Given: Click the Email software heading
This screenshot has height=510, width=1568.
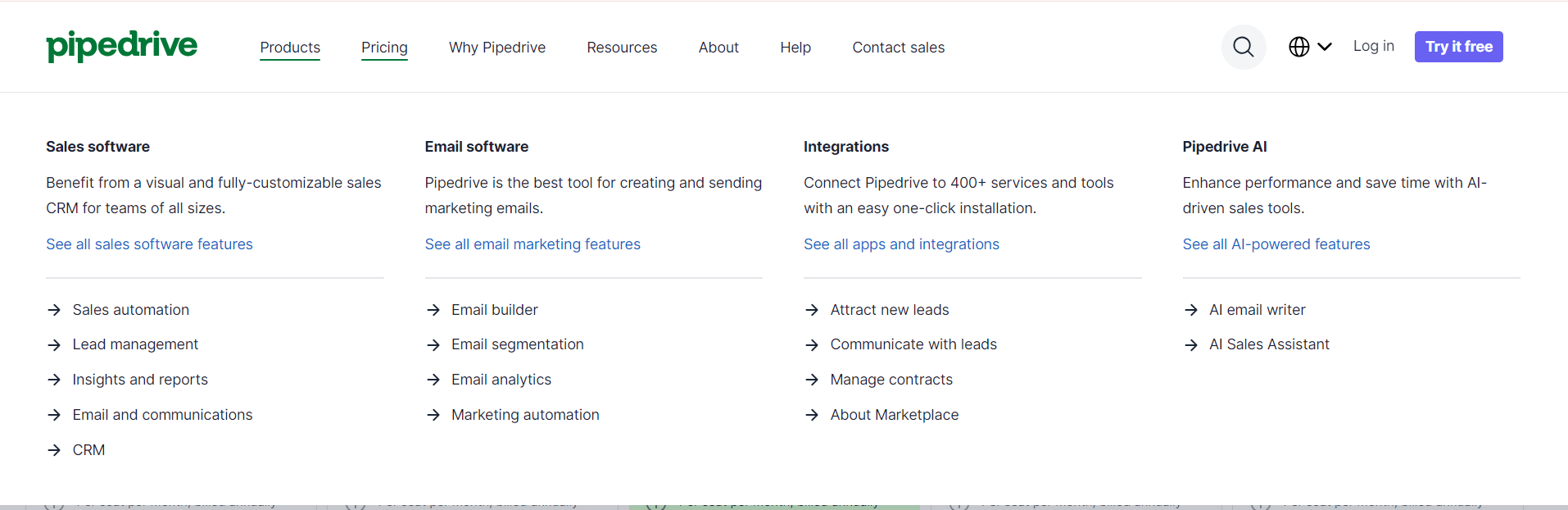Looking at the screenshot, I should click(477, 147).
